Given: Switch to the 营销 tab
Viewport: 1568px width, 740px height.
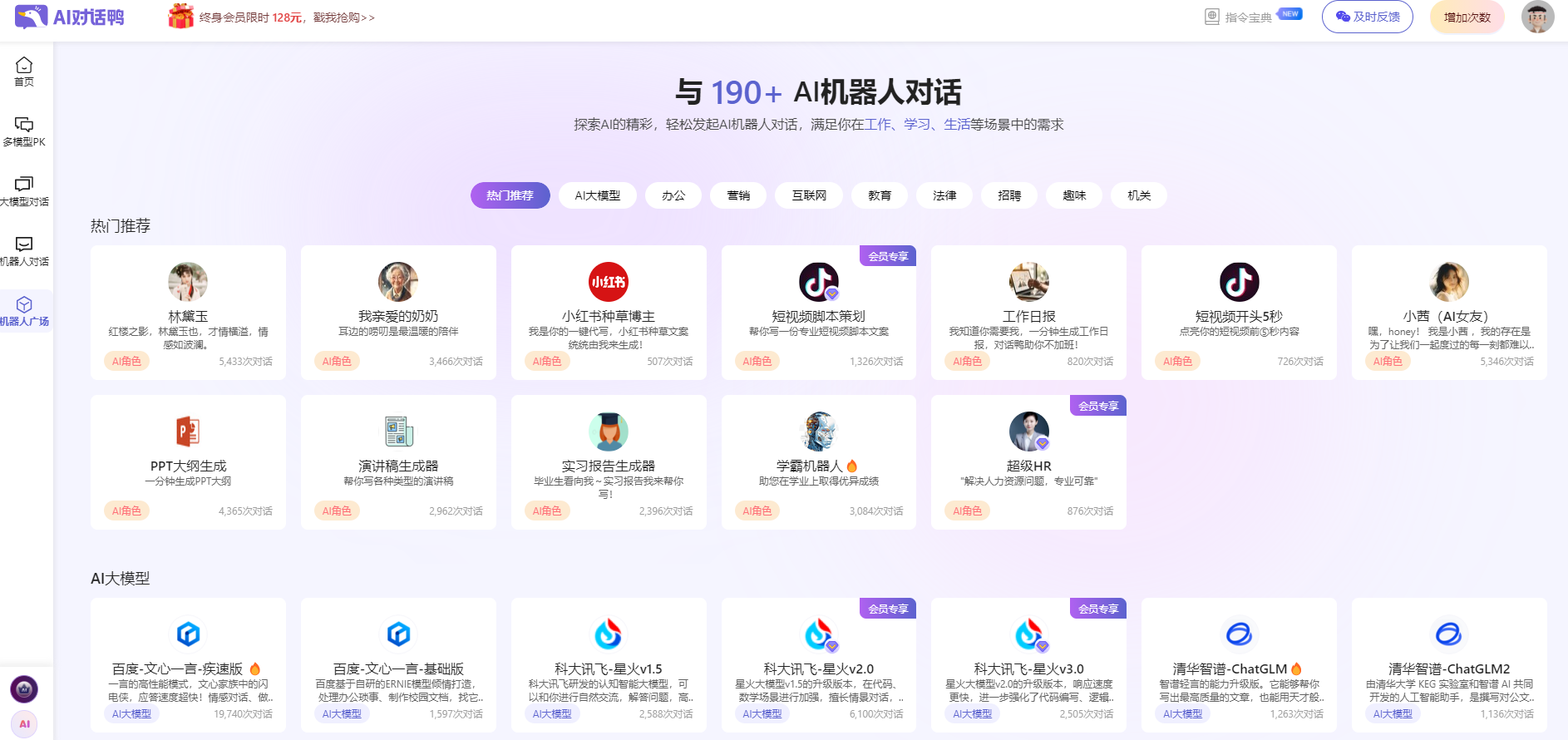Looking at the screenshot, I should (738, 195).
